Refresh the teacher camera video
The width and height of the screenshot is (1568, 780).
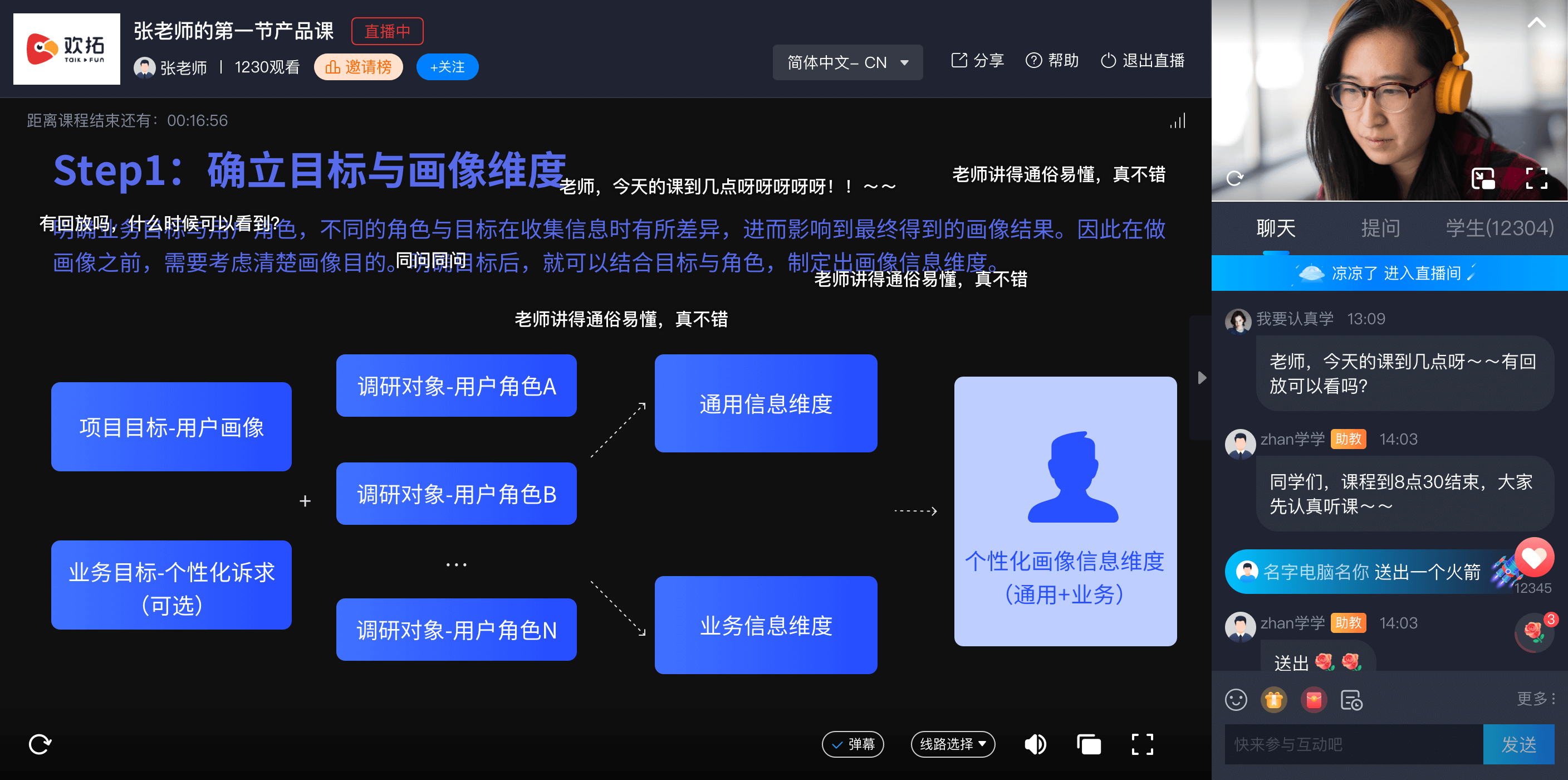click(1234, 178)
